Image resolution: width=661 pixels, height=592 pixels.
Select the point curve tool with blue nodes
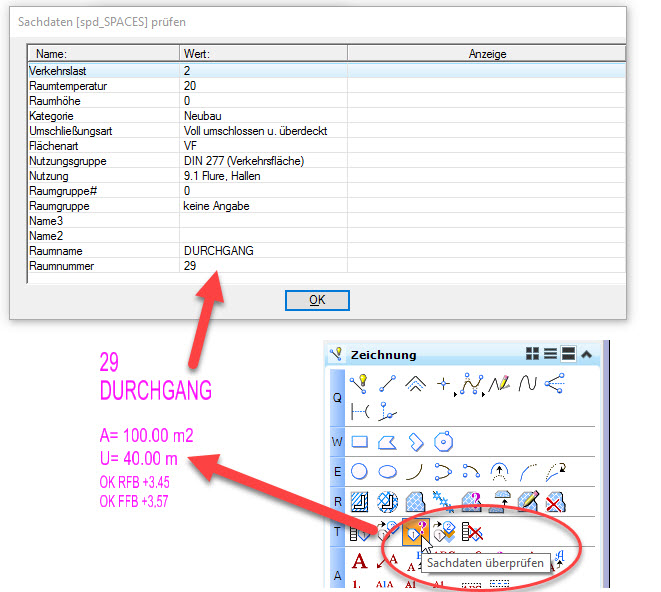point(471,384)
